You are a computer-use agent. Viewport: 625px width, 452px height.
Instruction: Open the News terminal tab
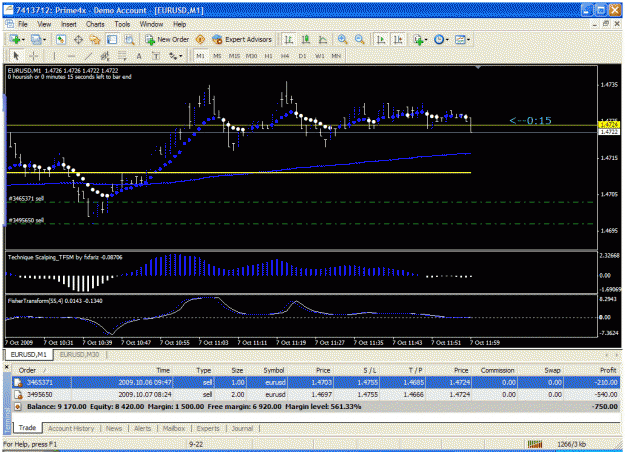pos(114,428)
